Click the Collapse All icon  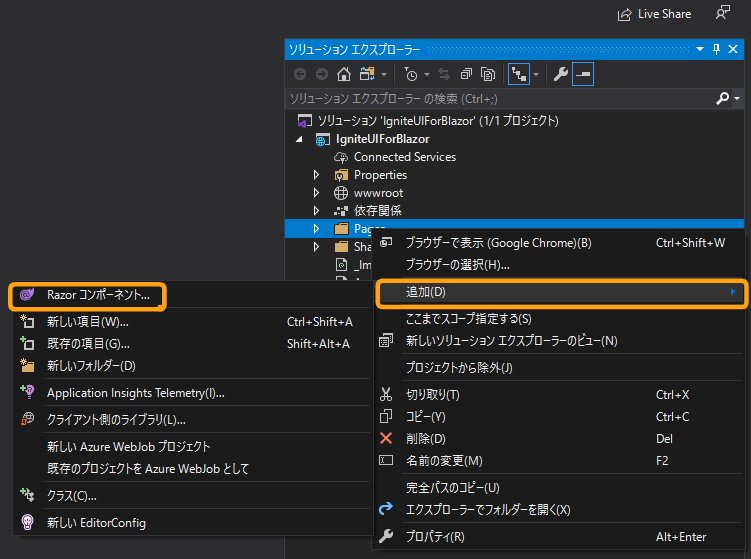(466, 74)
